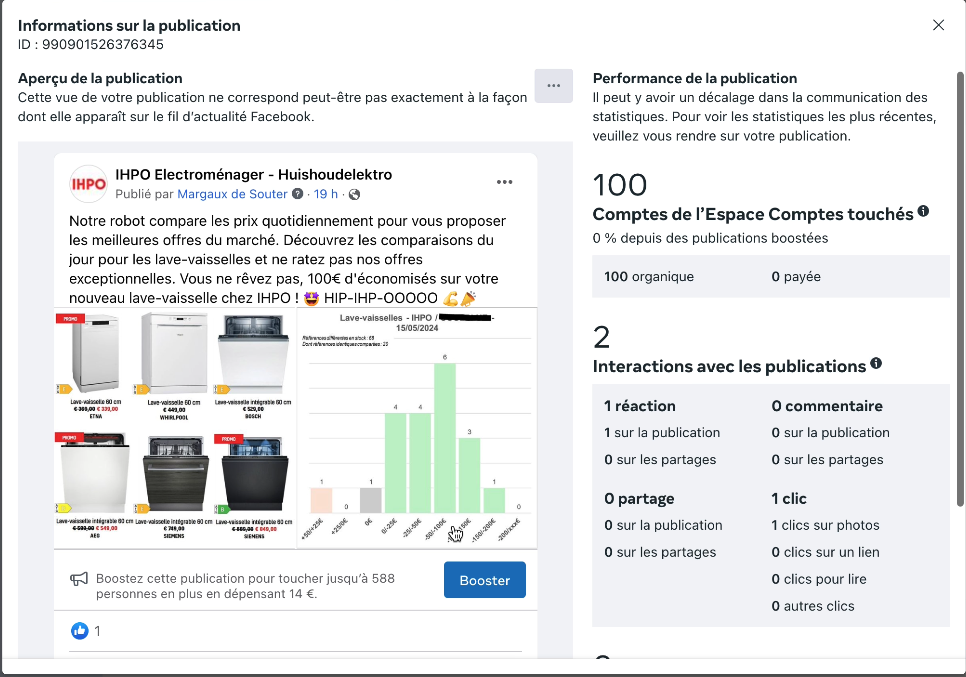Click the "0 autres clics" row

(813, 606)
